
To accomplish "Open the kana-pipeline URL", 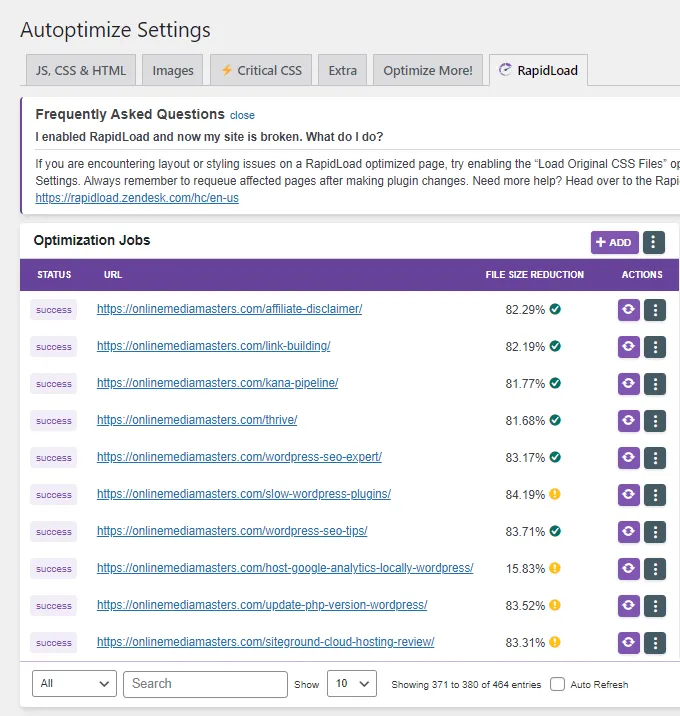I will 217,383.
